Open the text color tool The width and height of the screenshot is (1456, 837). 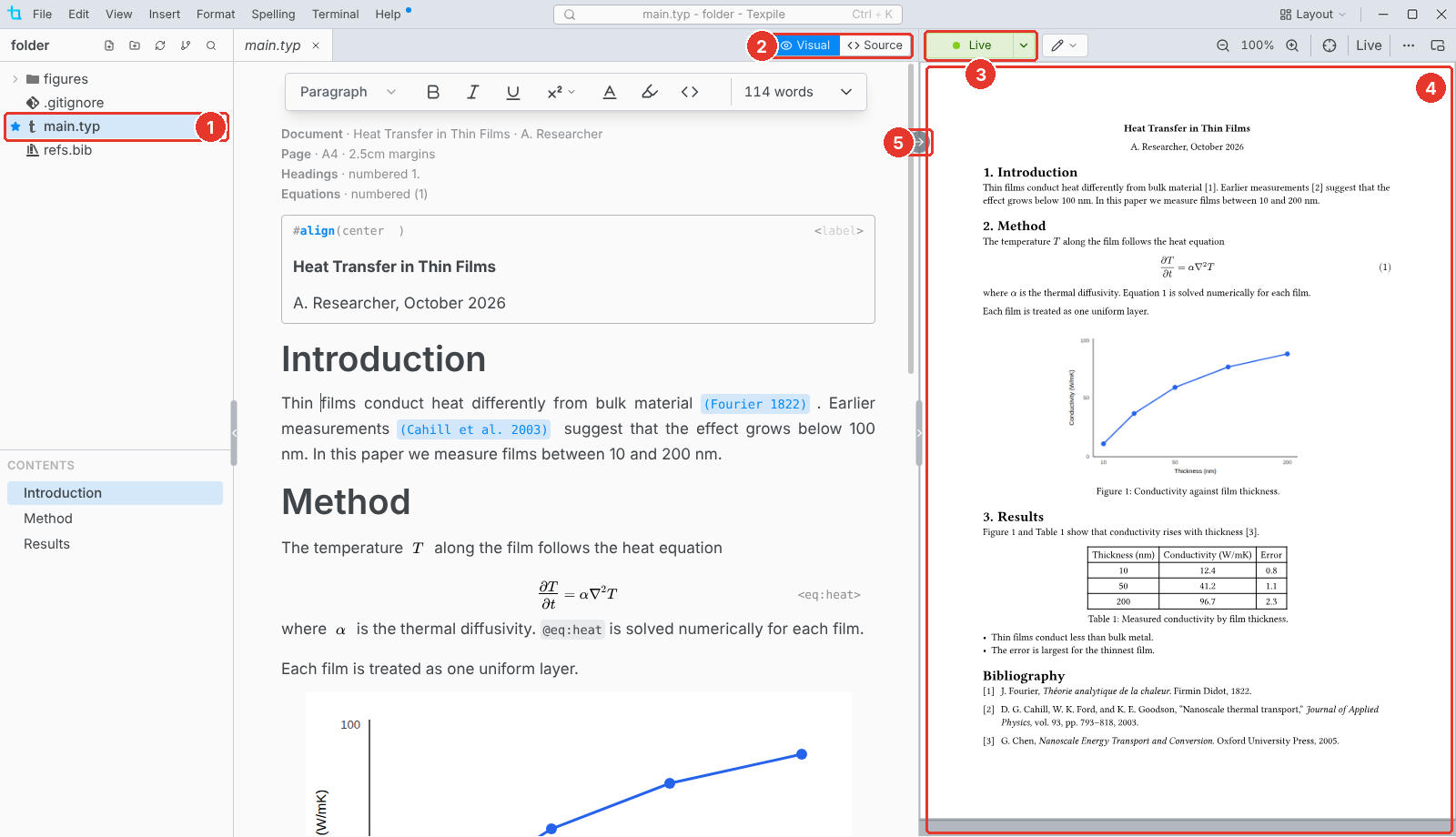[x=610, y=92]
